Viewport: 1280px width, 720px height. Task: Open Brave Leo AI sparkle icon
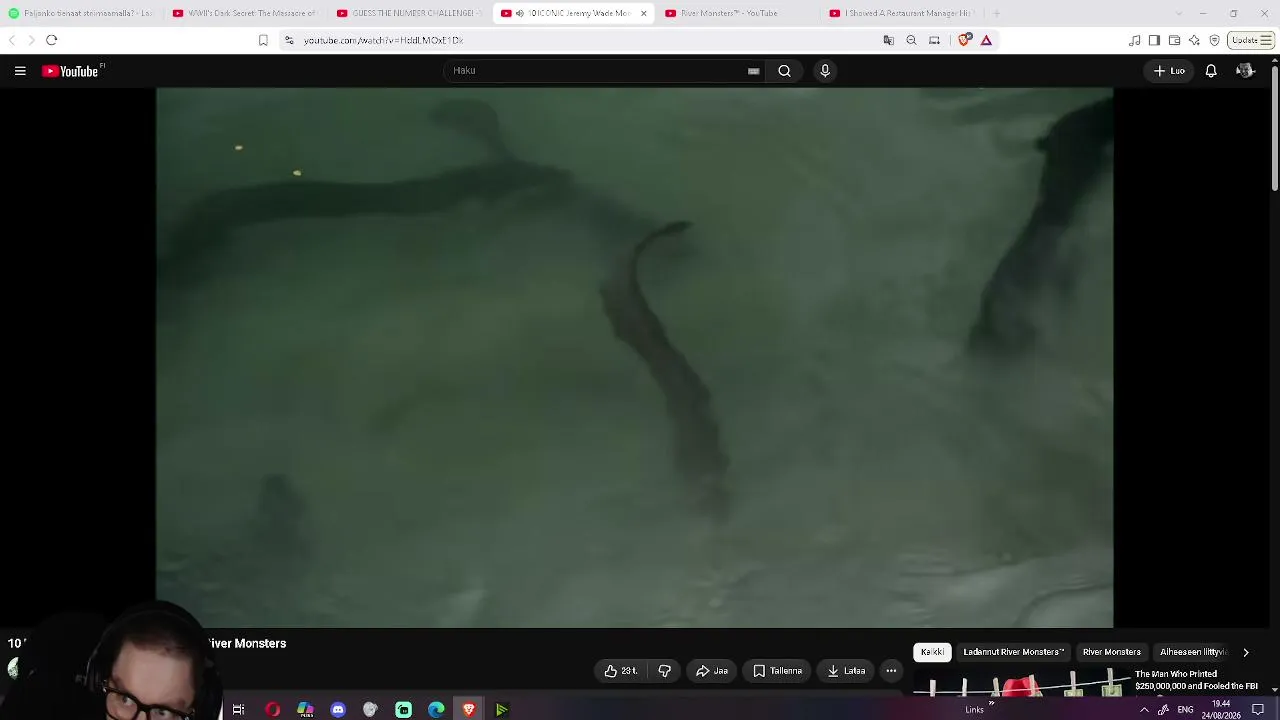point(1194,40)
